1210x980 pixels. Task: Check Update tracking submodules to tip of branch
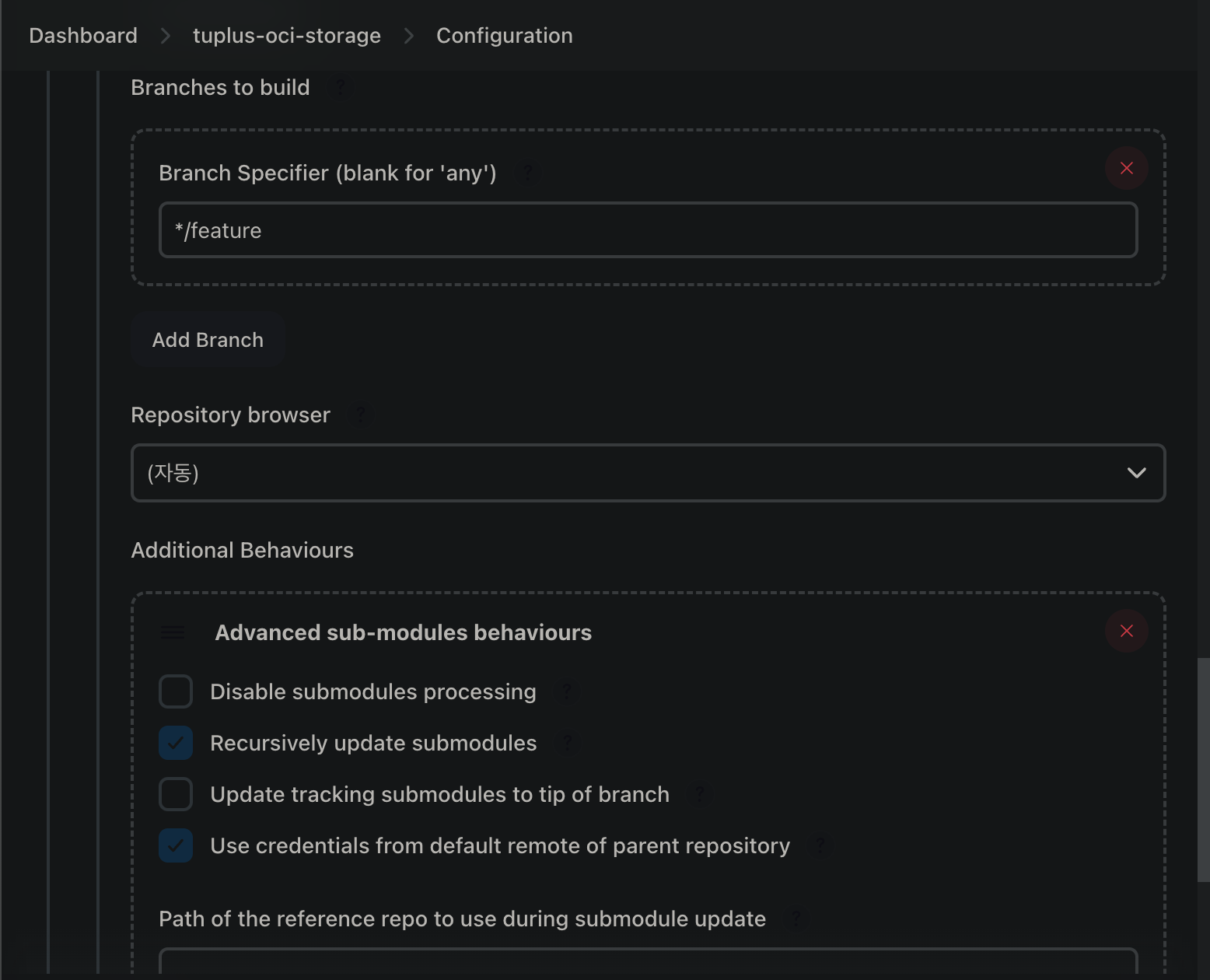(176, 794)
